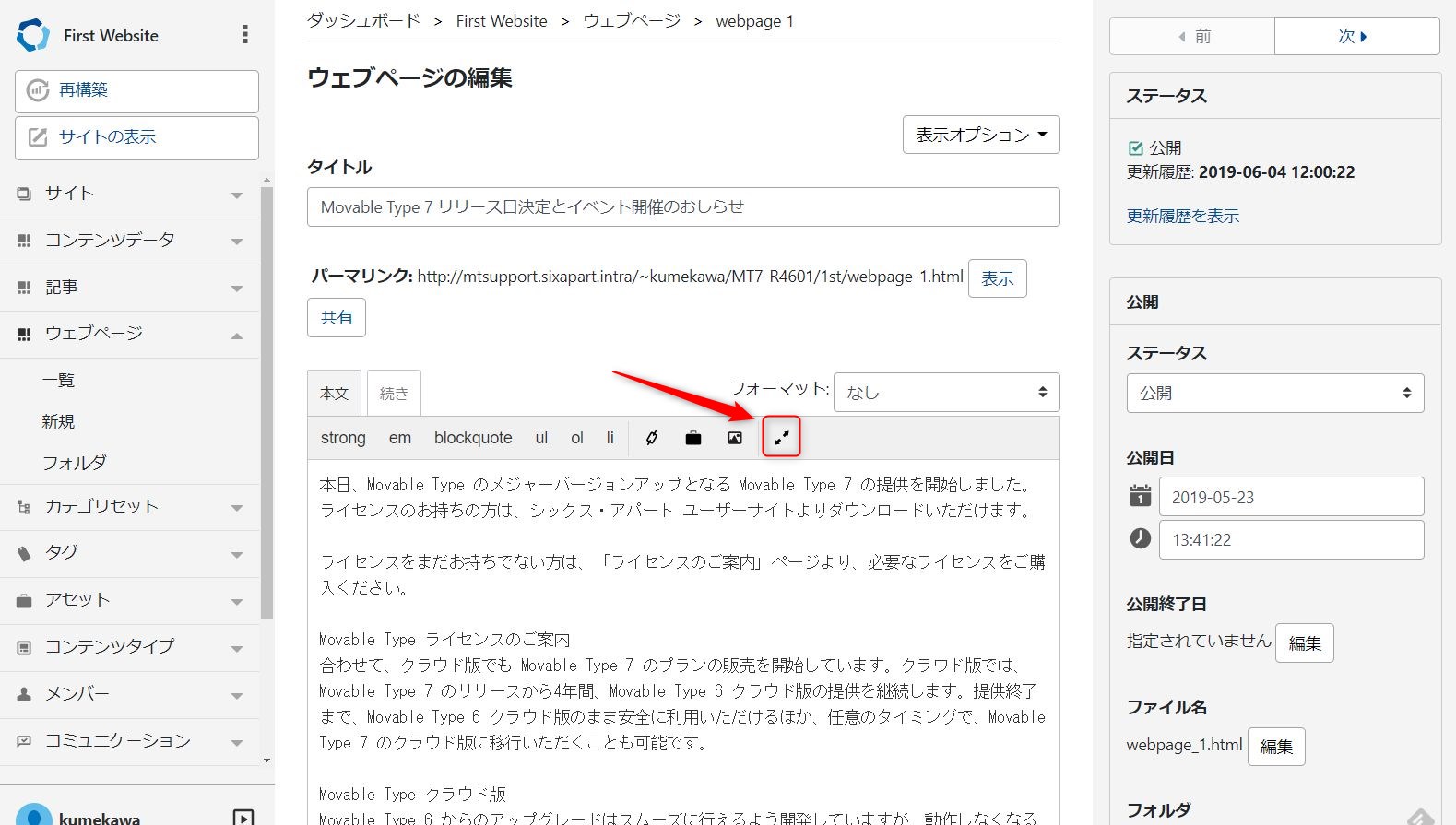The width and height of the screenshot is (1456, 825).
Task: Open the three-dot menu beside First Website
Action: 244,35
